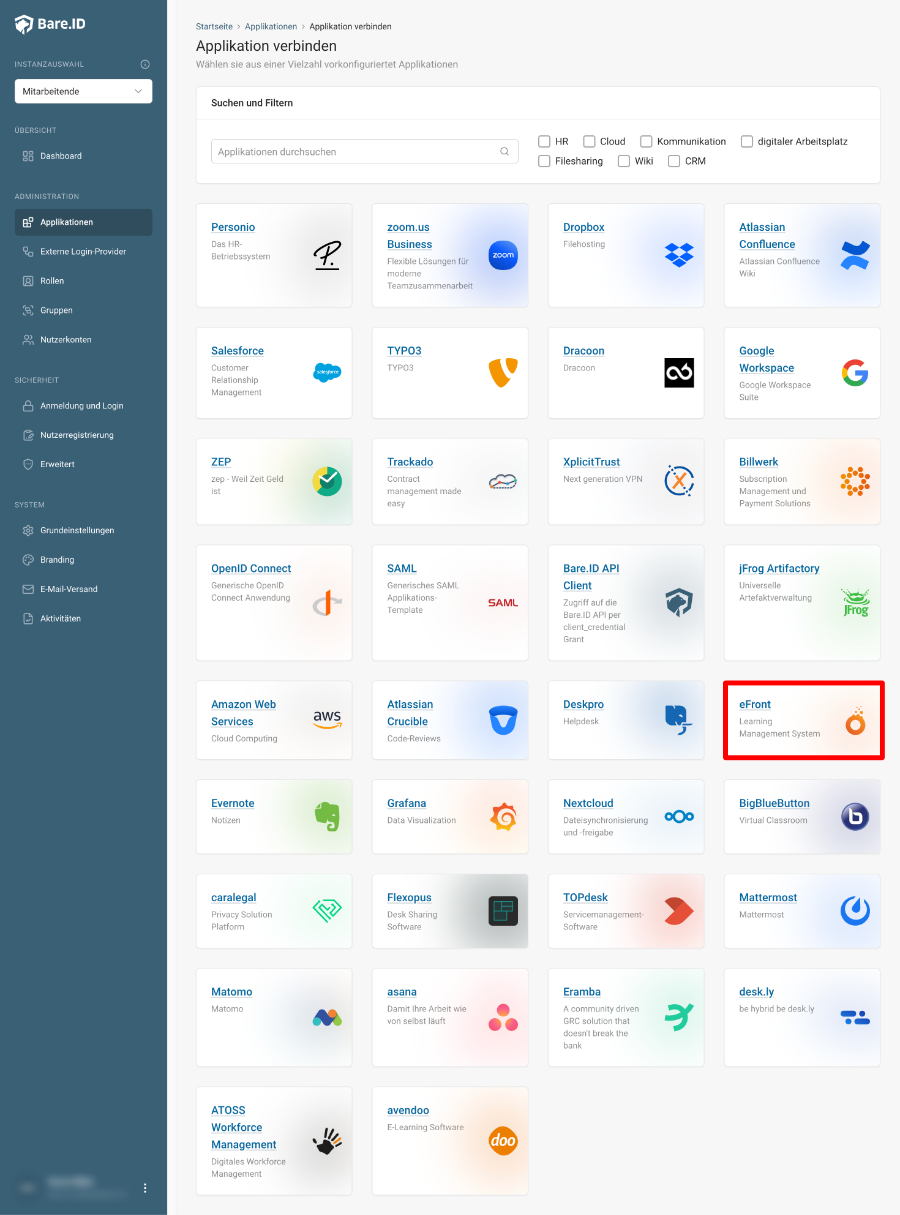The width and height of the screenshot is (900, 1215).
Task: Open Nutzerkonten menu item
Action: pyautogui.click(x=83, y=339)
